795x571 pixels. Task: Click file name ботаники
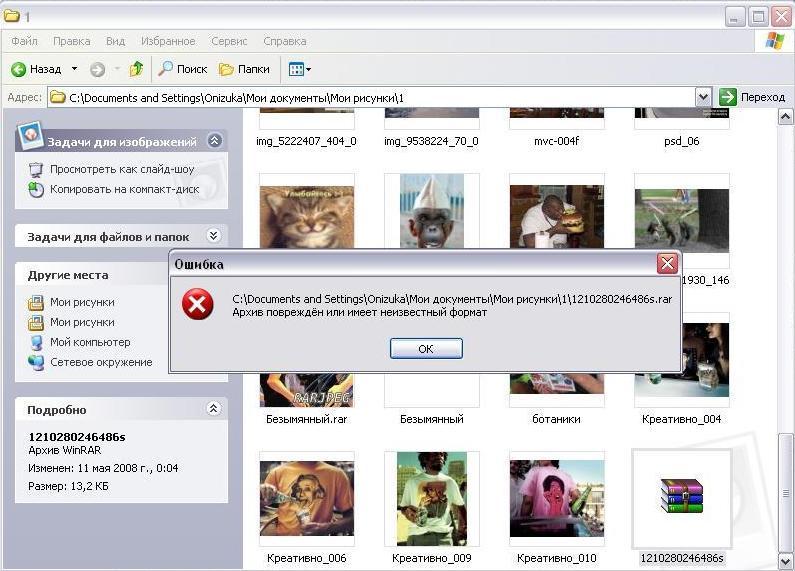point(556,419)
